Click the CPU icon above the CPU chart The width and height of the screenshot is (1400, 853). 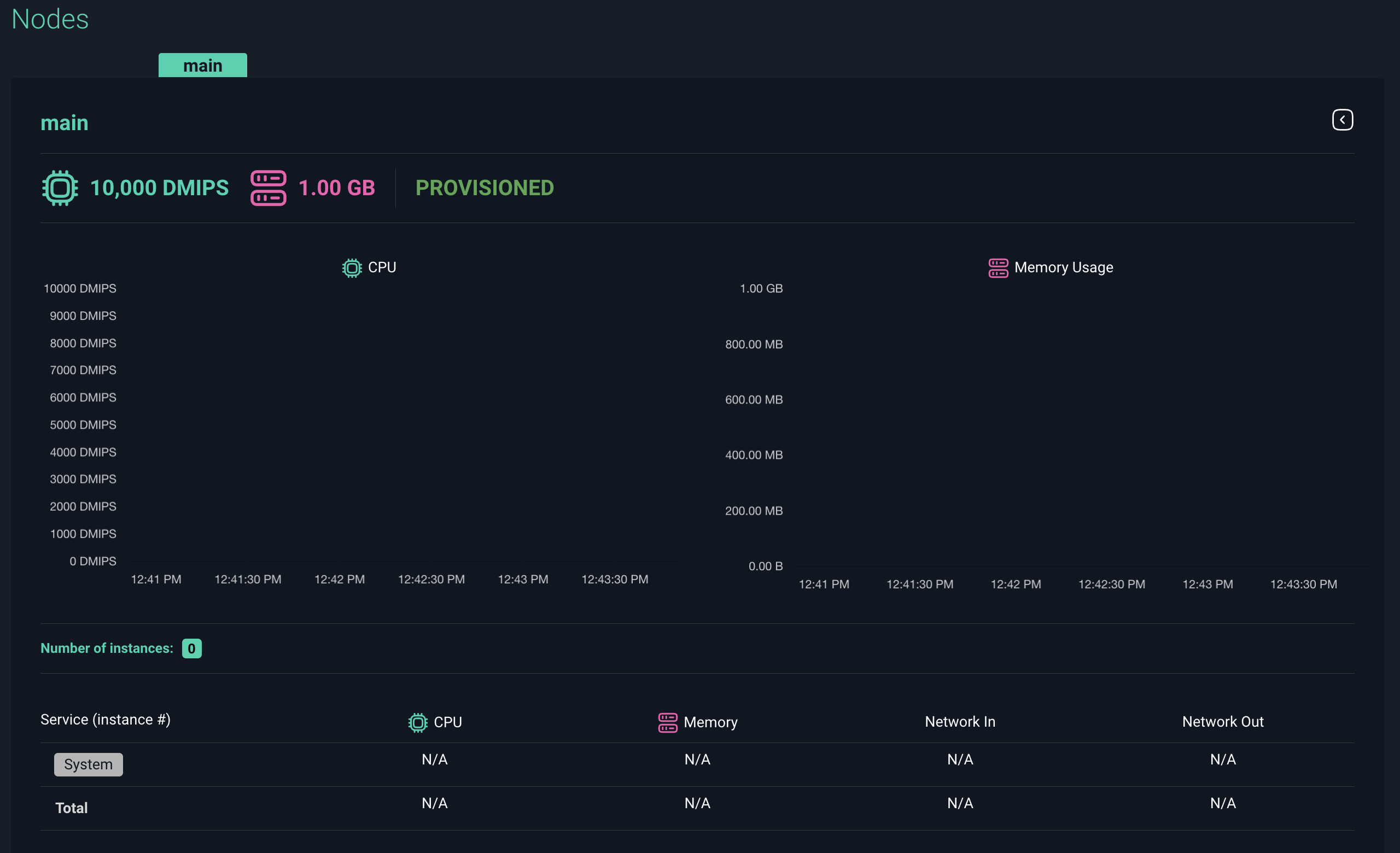[x=352, y=268]
